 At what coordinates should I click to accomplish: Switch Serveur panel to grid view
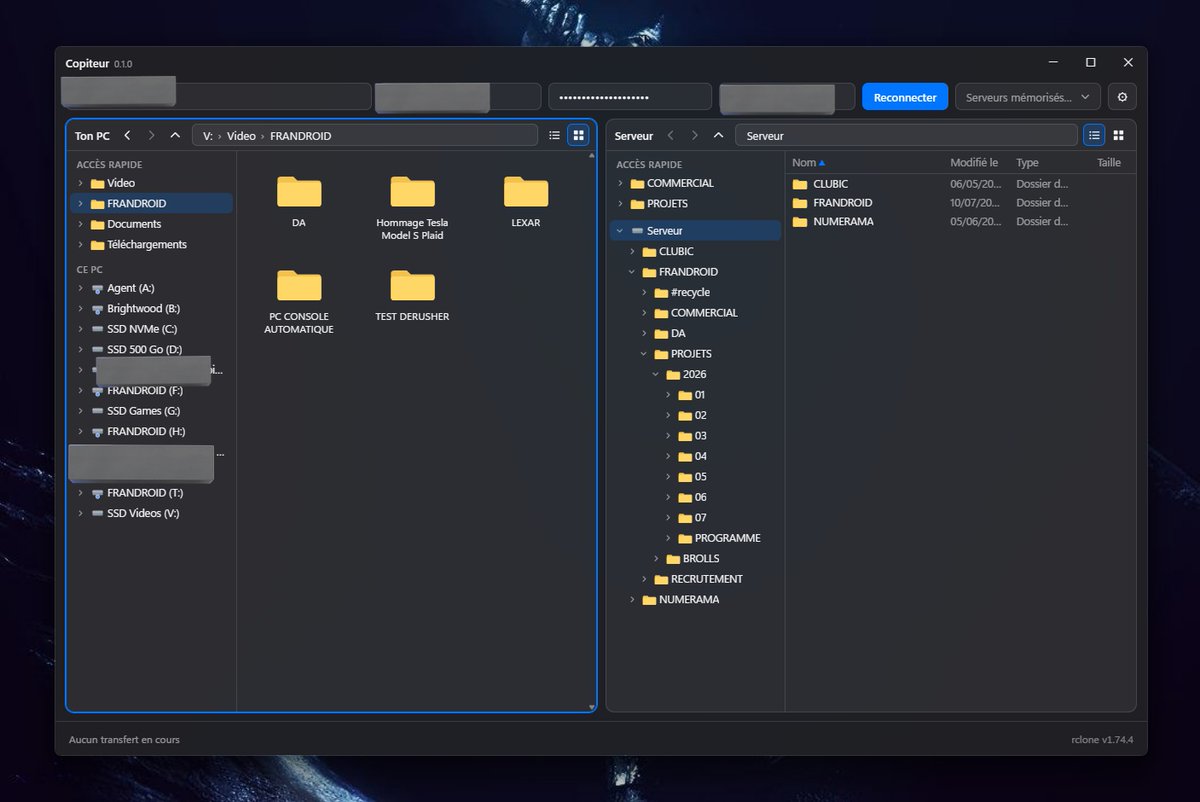pyautogui.click(x=1118, y=135)
